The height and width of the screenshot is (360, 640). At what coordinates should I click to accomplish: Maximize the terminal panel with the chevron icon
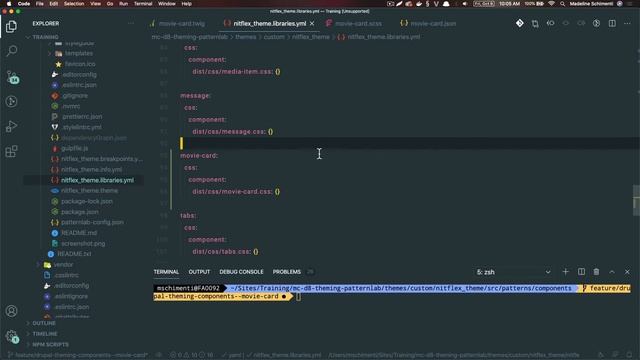612,271
